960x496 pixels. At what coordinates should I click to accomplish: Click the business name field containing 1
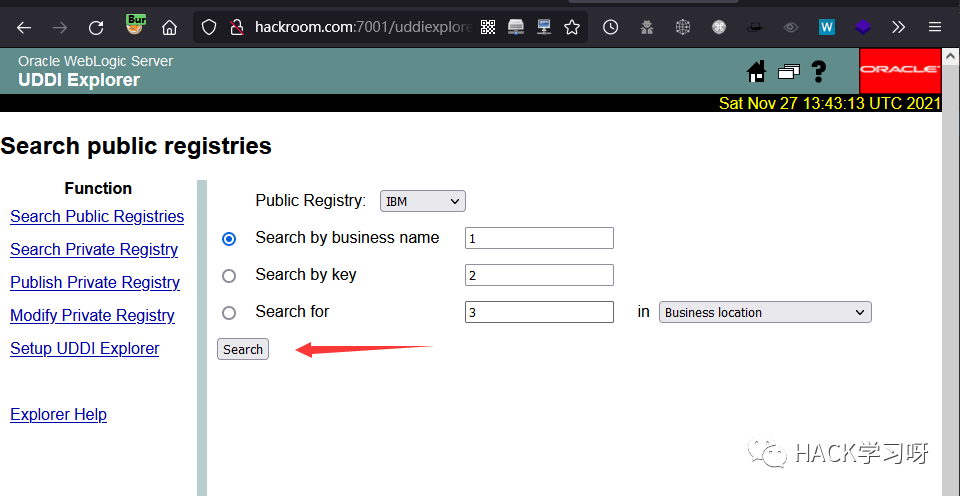[x=539, y=238]
